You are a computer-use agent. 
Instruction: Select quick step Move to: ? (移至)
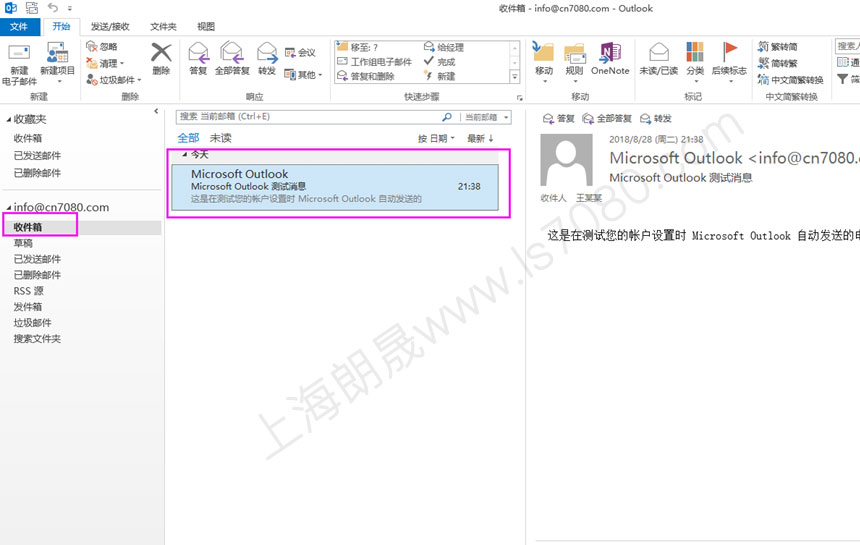pos(357,47)
